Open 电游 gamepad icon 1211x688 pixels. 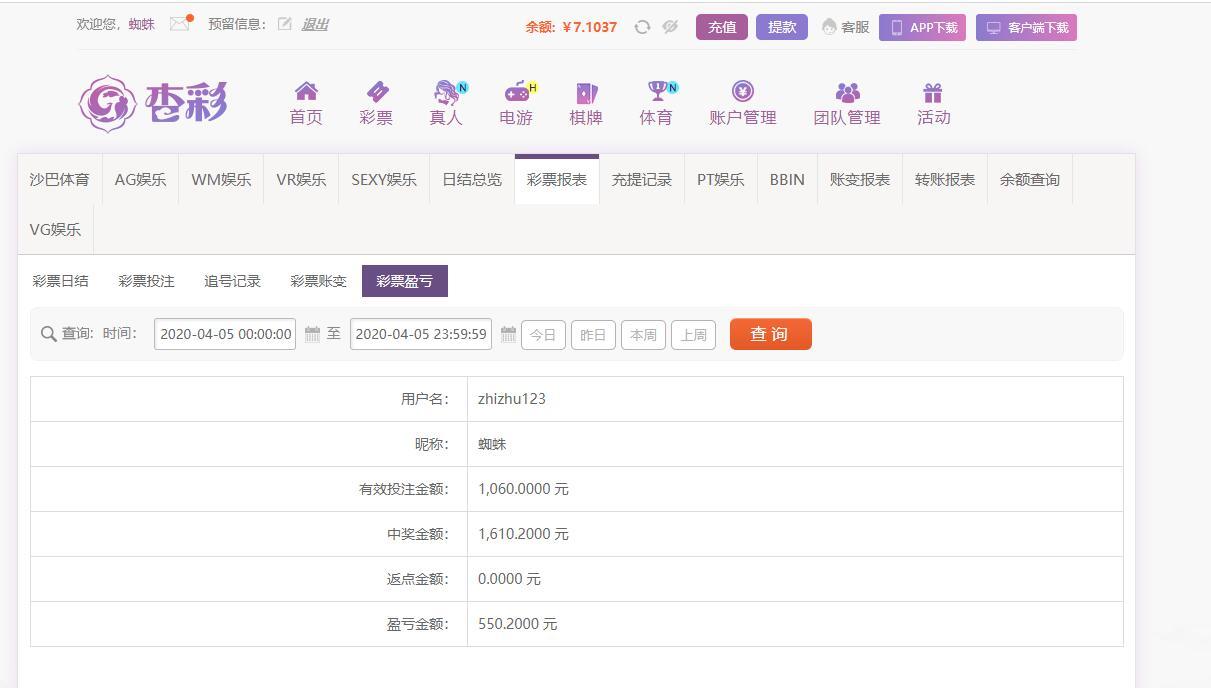click(x=517, y=92)
